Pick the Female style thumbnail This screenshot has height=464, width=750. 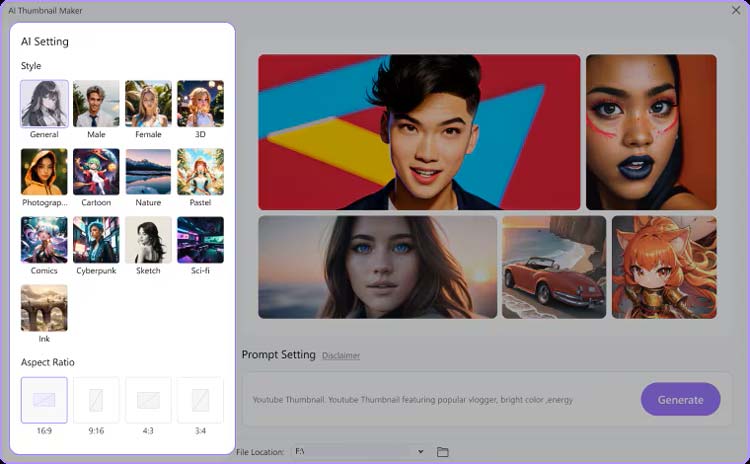tap(148, 104)
